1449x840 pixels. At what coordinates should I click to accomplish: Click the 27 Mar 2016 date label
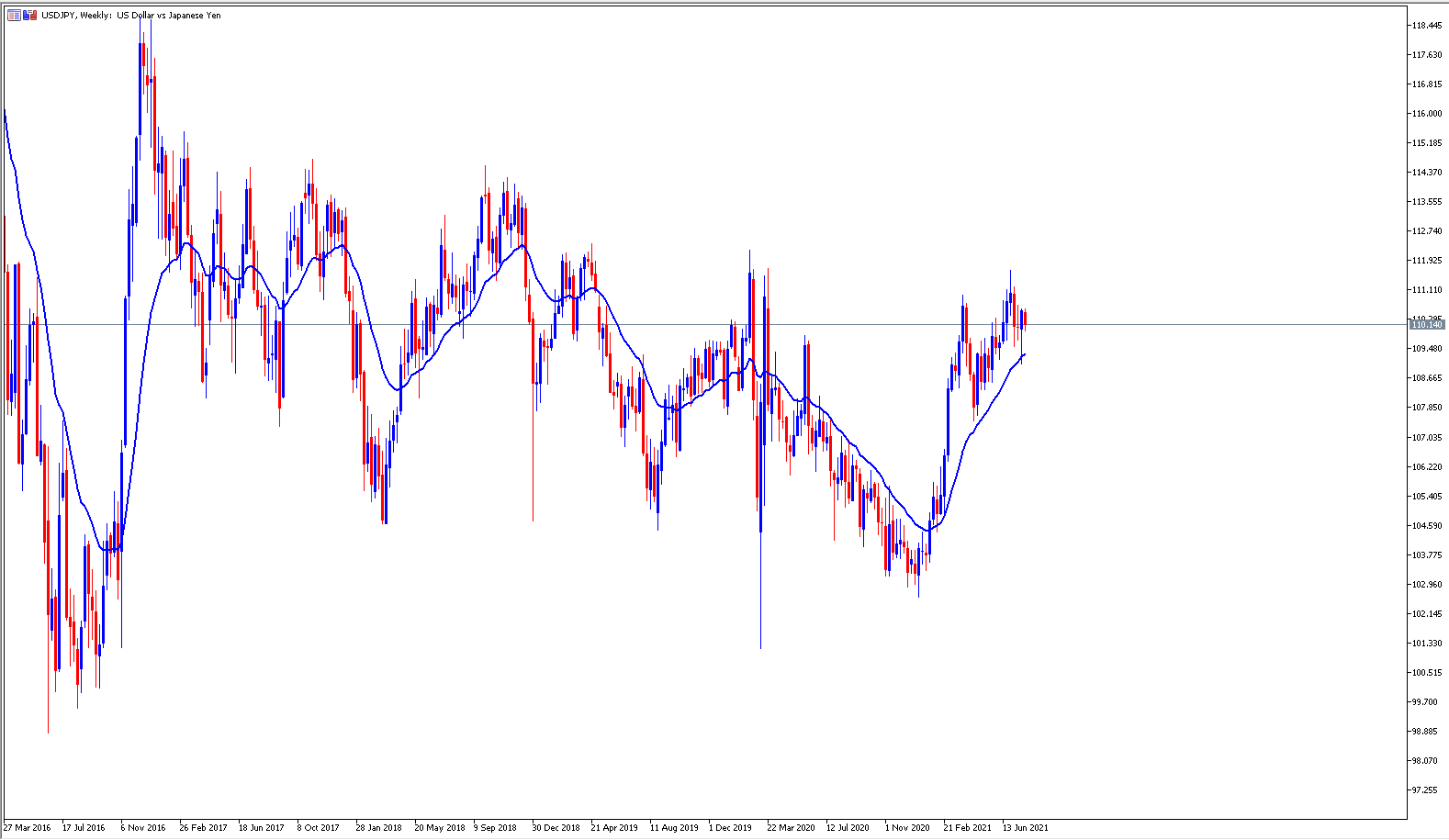[x=28, y=828]
